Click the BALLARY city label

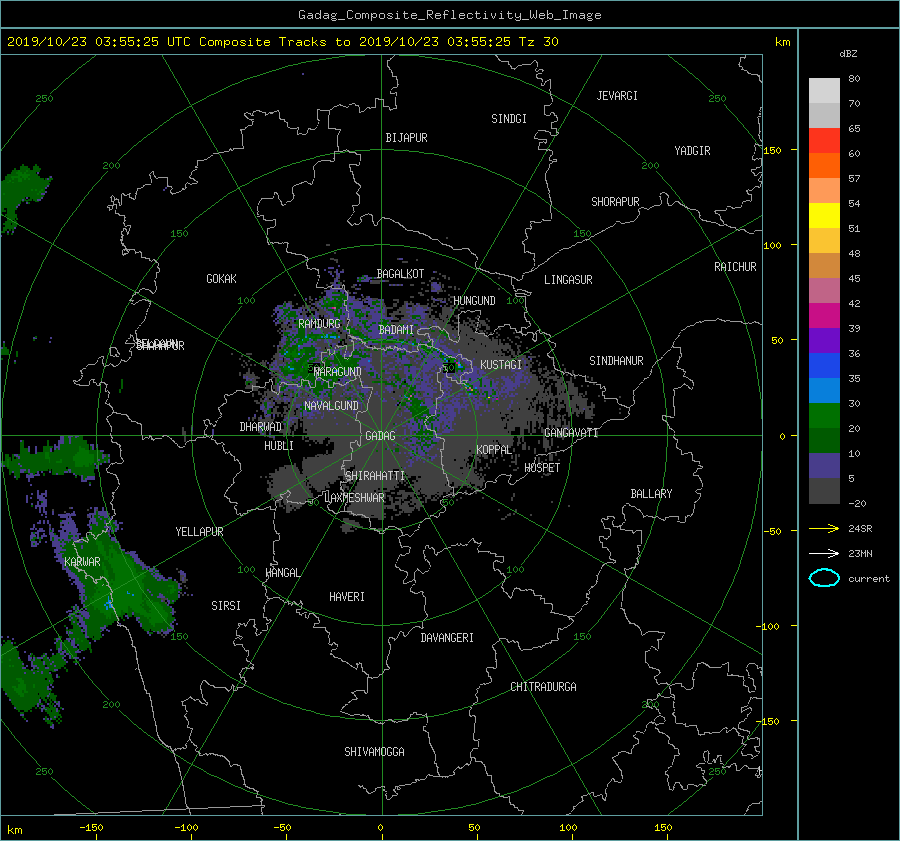coord(651,494)
